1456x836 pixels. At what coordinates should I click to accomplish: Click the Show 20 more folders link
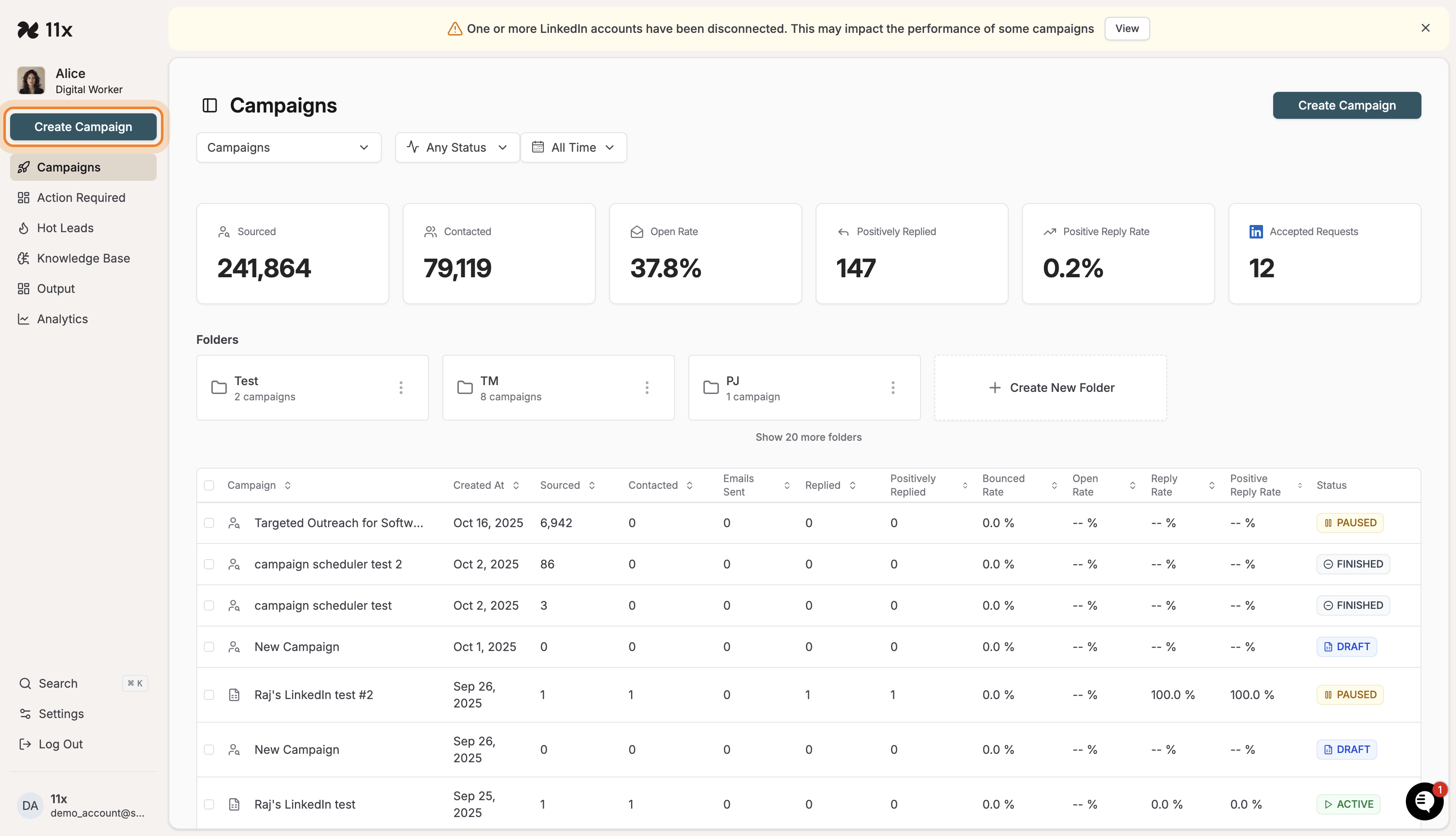point(808,437)
